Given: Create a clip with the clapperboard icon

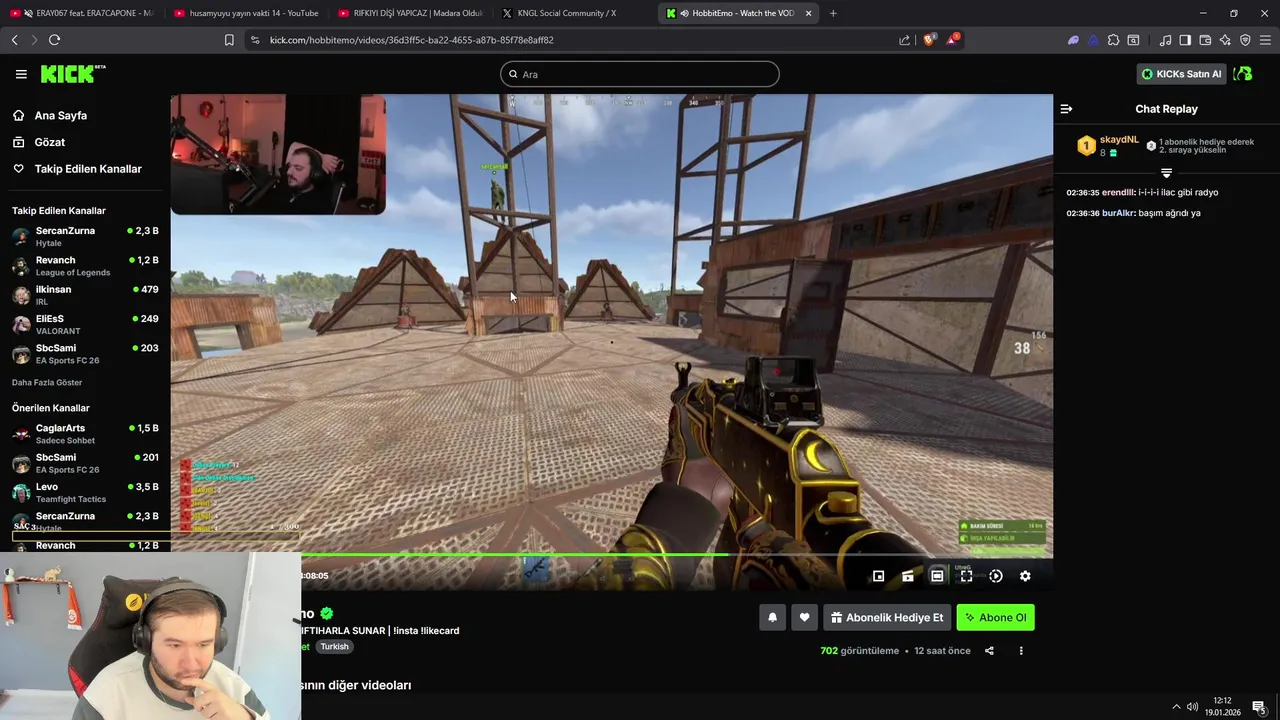Looking at the screenshot, I should pos(907,576).
